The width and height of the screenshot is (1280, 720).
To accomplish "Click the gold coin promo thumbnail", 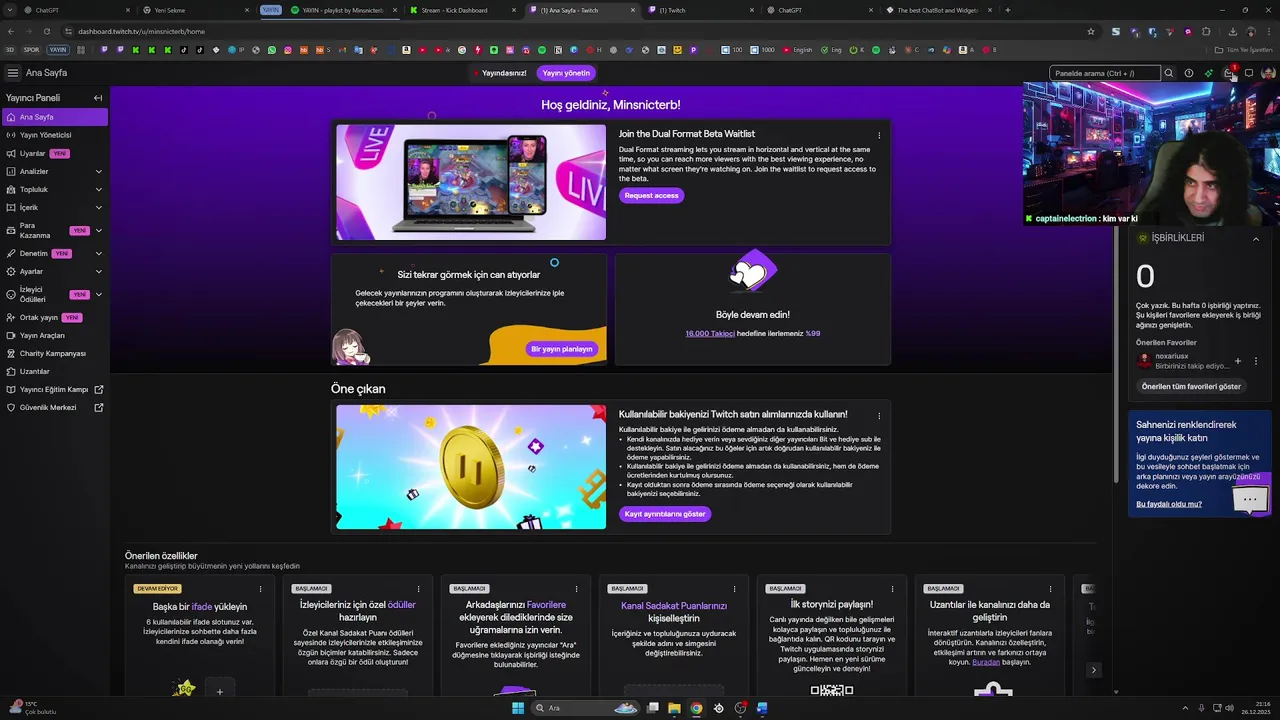I will pos(471,467).
